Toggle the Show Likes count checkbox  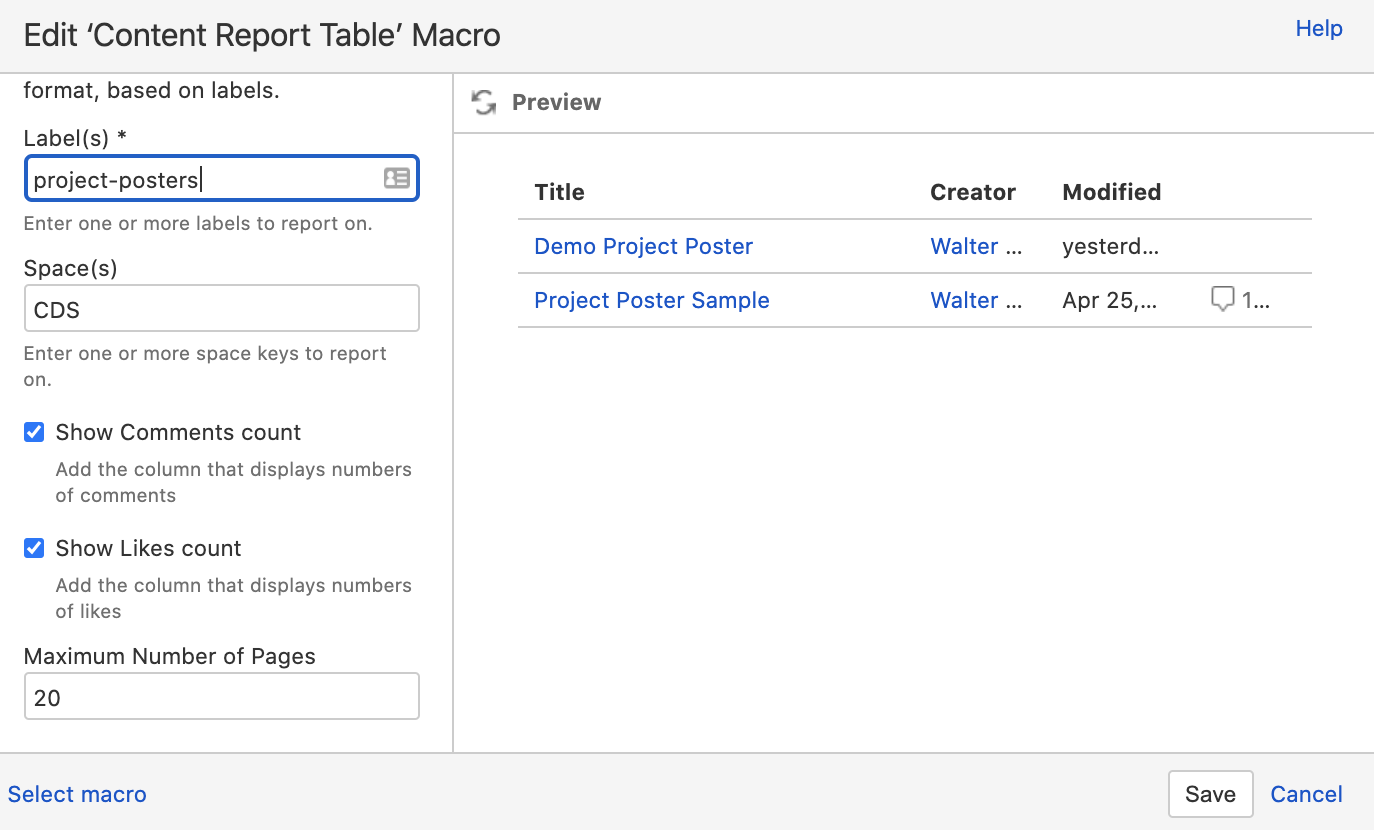[34, 548]
